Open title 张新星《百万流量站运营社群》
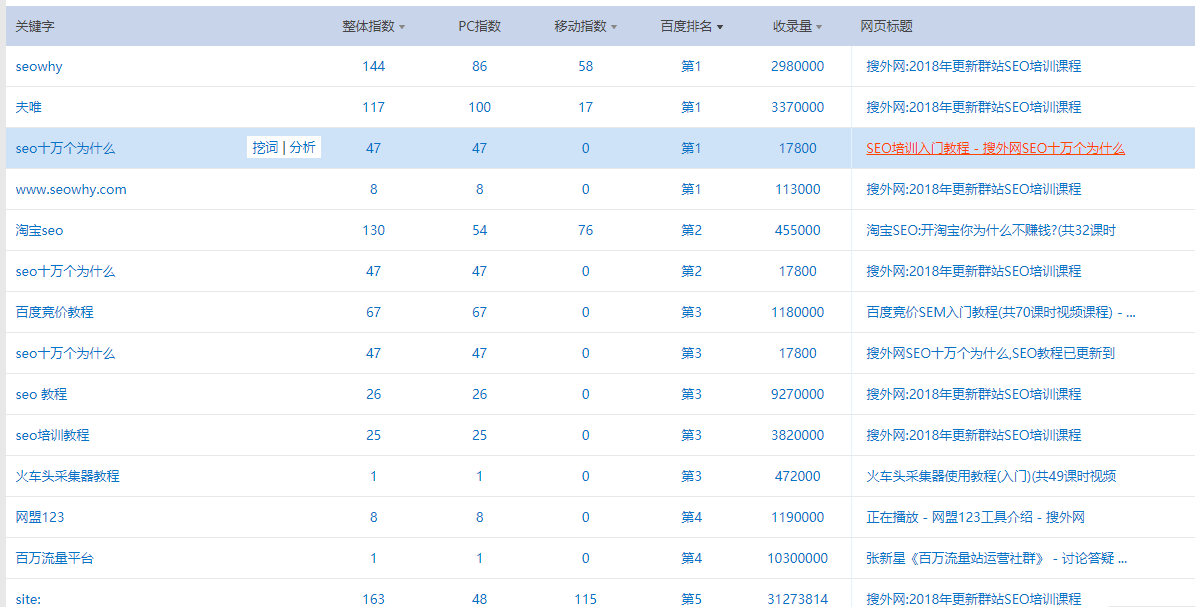Screen dimensions: 1195x607 (x=996, y=558)
